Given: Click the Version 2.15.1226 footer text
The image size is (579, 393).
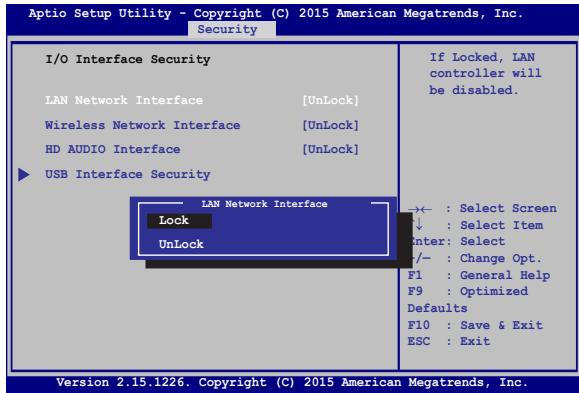Looking at the screenshot, I should [x=292, y=382].
